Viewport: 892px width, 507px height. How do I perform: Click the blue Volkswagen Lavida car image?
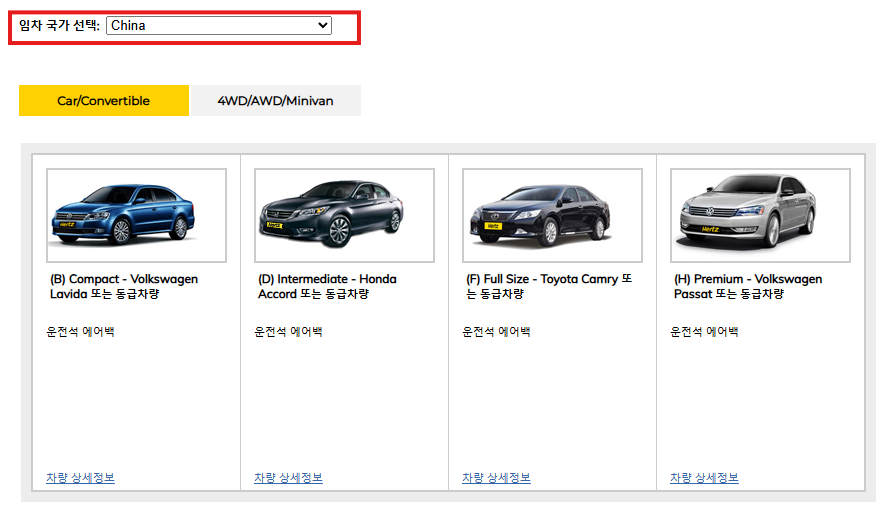tap(137, 215)
